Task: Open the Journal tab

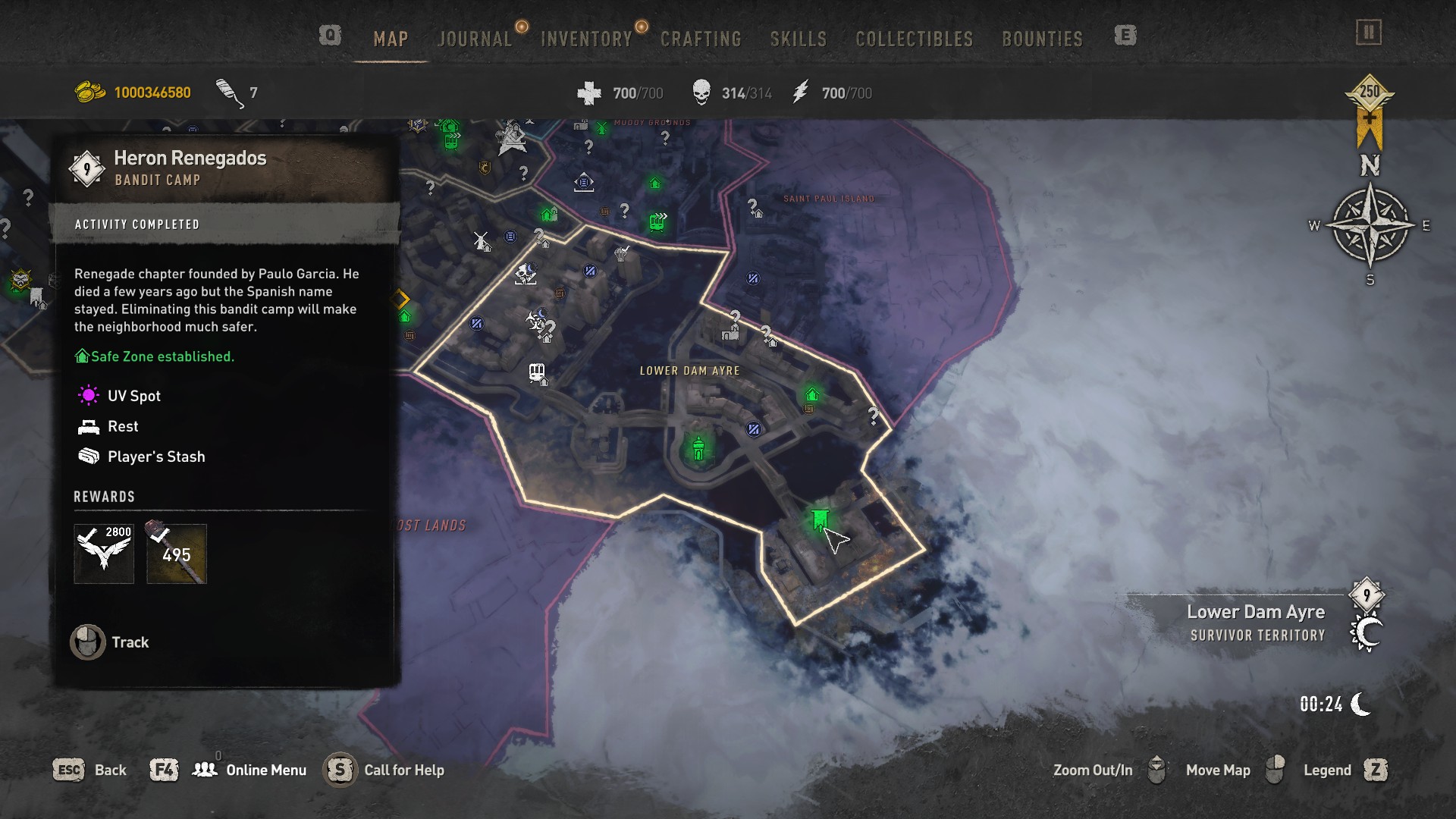Action: click(x=475, y=39)
